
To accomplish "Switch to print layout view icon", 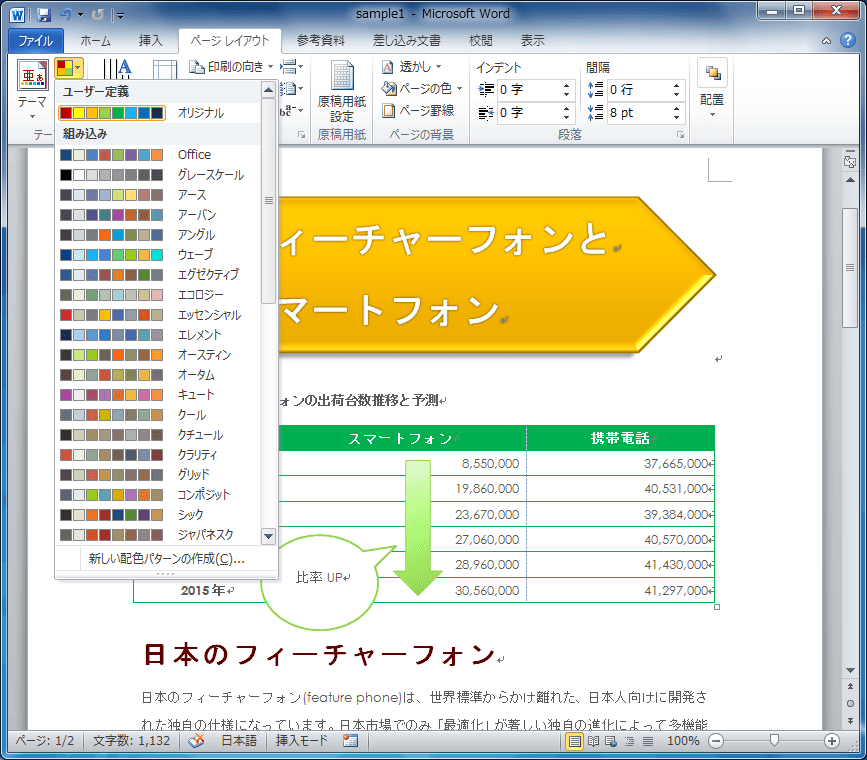I will 574,741.
